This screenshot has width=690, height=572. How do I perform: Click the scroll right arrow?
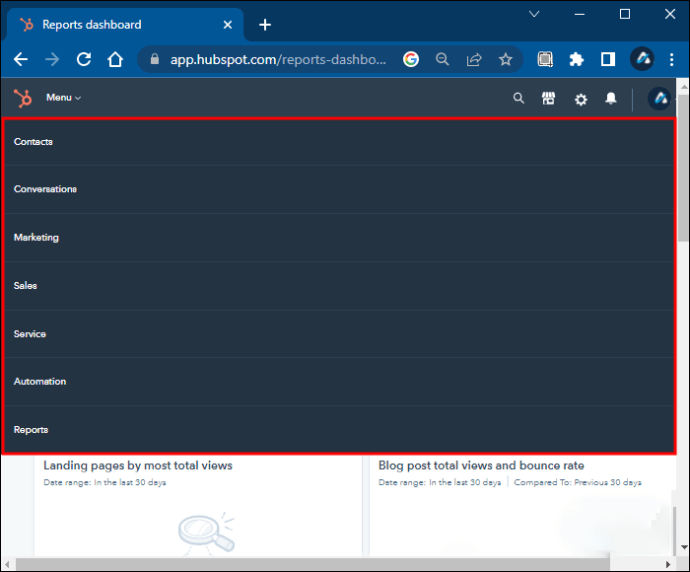[x=668, y=564]
